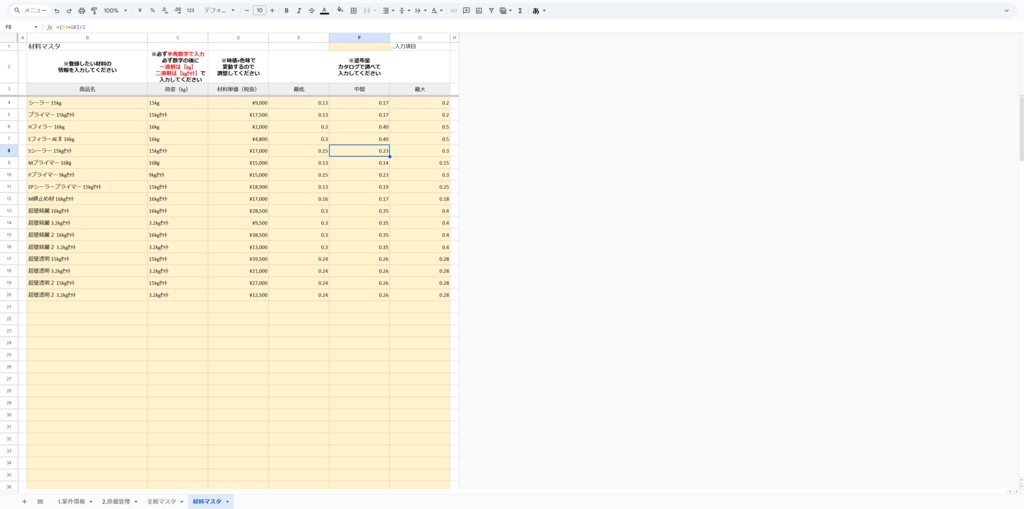Open the 材料マスタ tab menu arrow

(227, 501)
